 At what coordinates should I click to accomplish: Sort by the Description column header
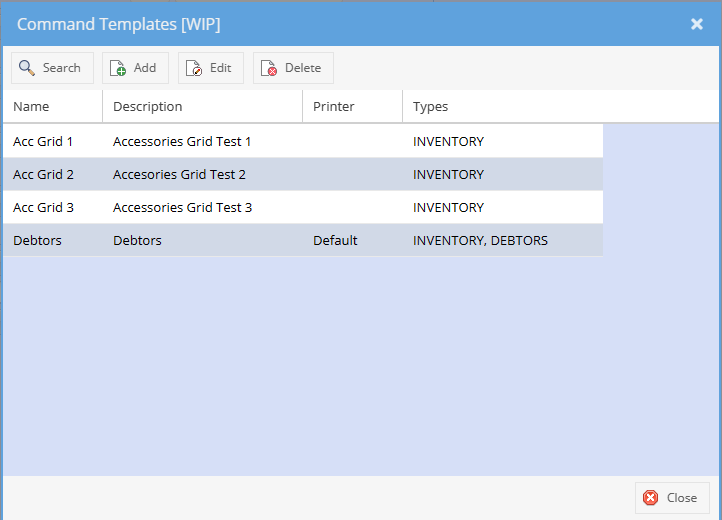pyautogui.click(x=148, y=106)
